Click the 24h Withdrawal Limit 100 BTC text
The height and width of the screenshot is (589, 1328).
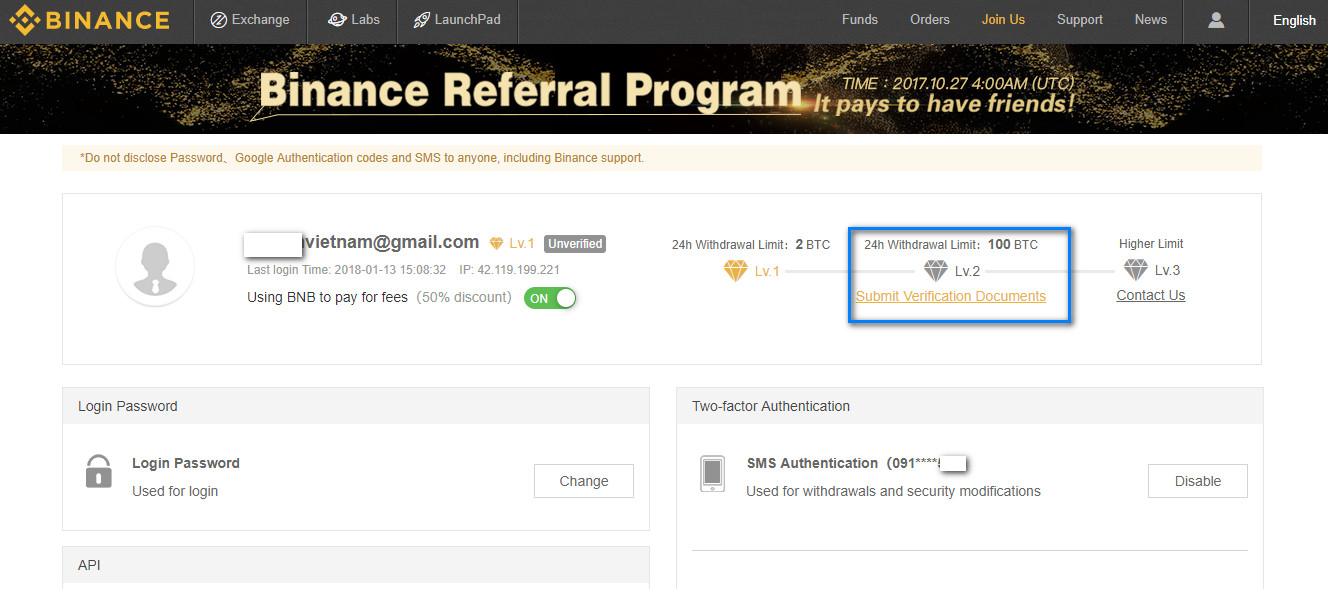pos(951,244)
